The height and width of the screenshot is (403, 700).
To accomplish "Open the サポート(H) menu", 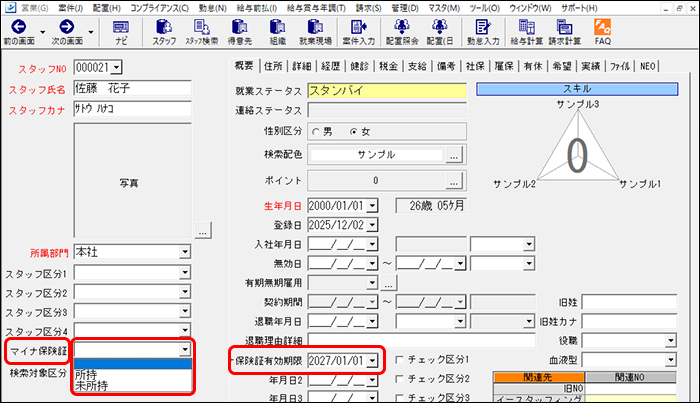I will (579, 8).
